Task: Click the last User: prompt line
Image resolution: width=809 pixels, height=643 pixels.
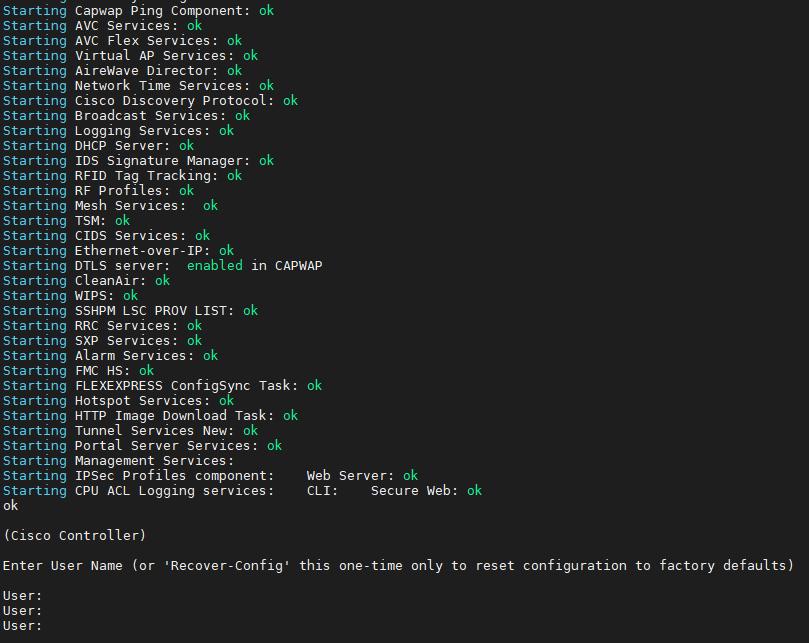Action: pos(22,626)
